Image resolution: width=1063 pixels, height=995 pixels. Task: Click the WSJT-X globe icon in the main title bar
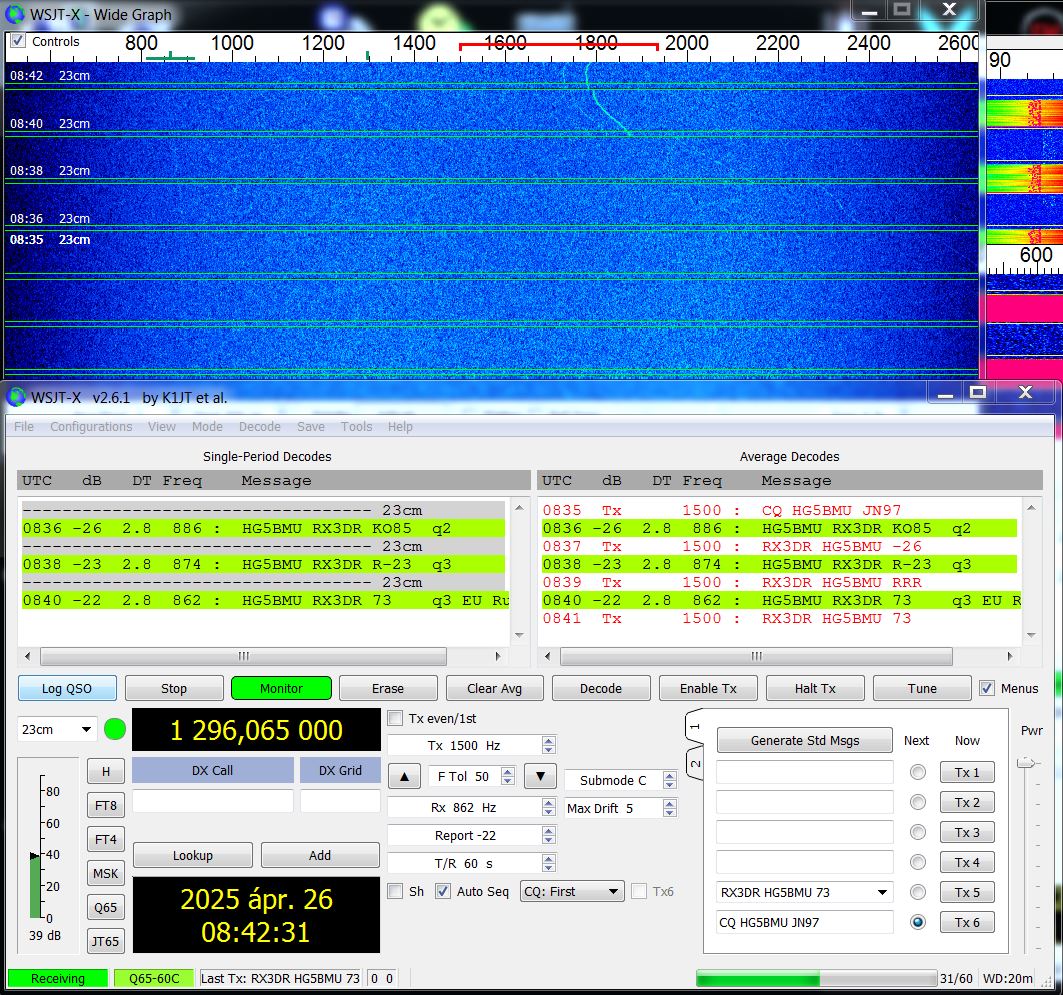16,397
